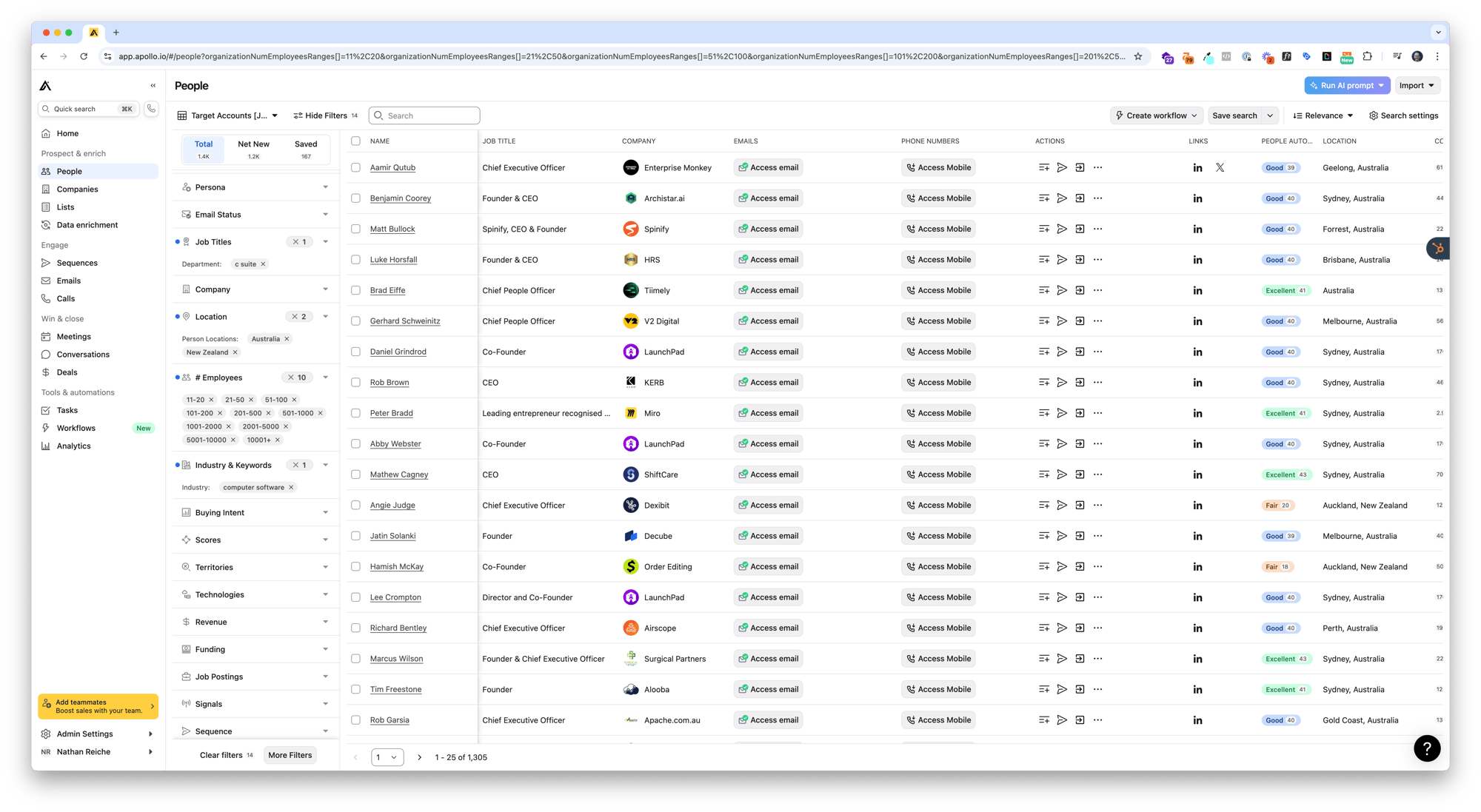
Task: Select the checkbox for Daniel Grindrod
Action: click(356, 352)
